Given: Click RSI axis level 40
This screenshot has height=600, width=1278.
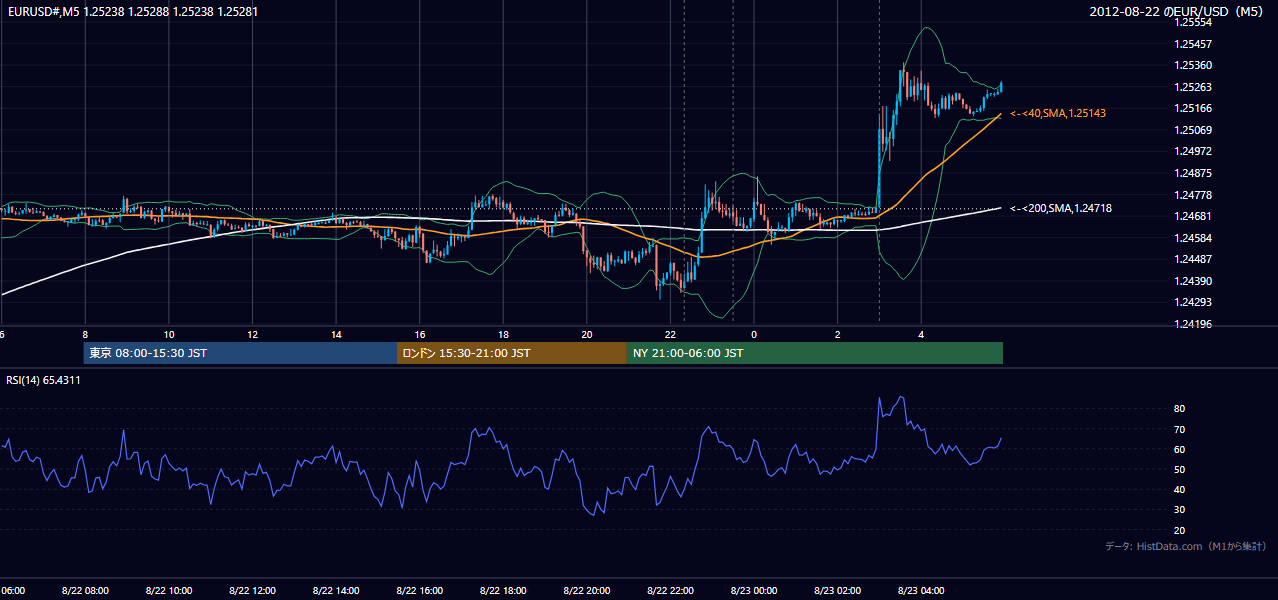Looking at the screenshot, I should coord(1180,489).
